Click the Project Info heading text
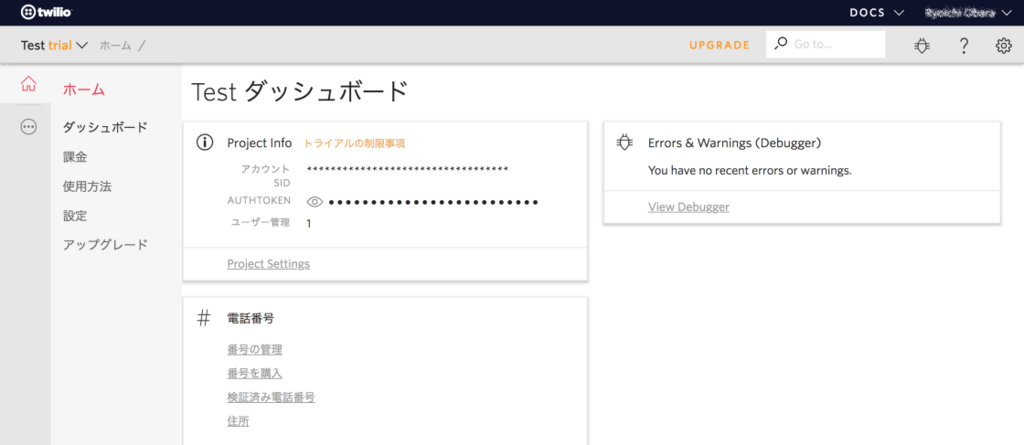The image size is (1024, 445). pos(259,142)
